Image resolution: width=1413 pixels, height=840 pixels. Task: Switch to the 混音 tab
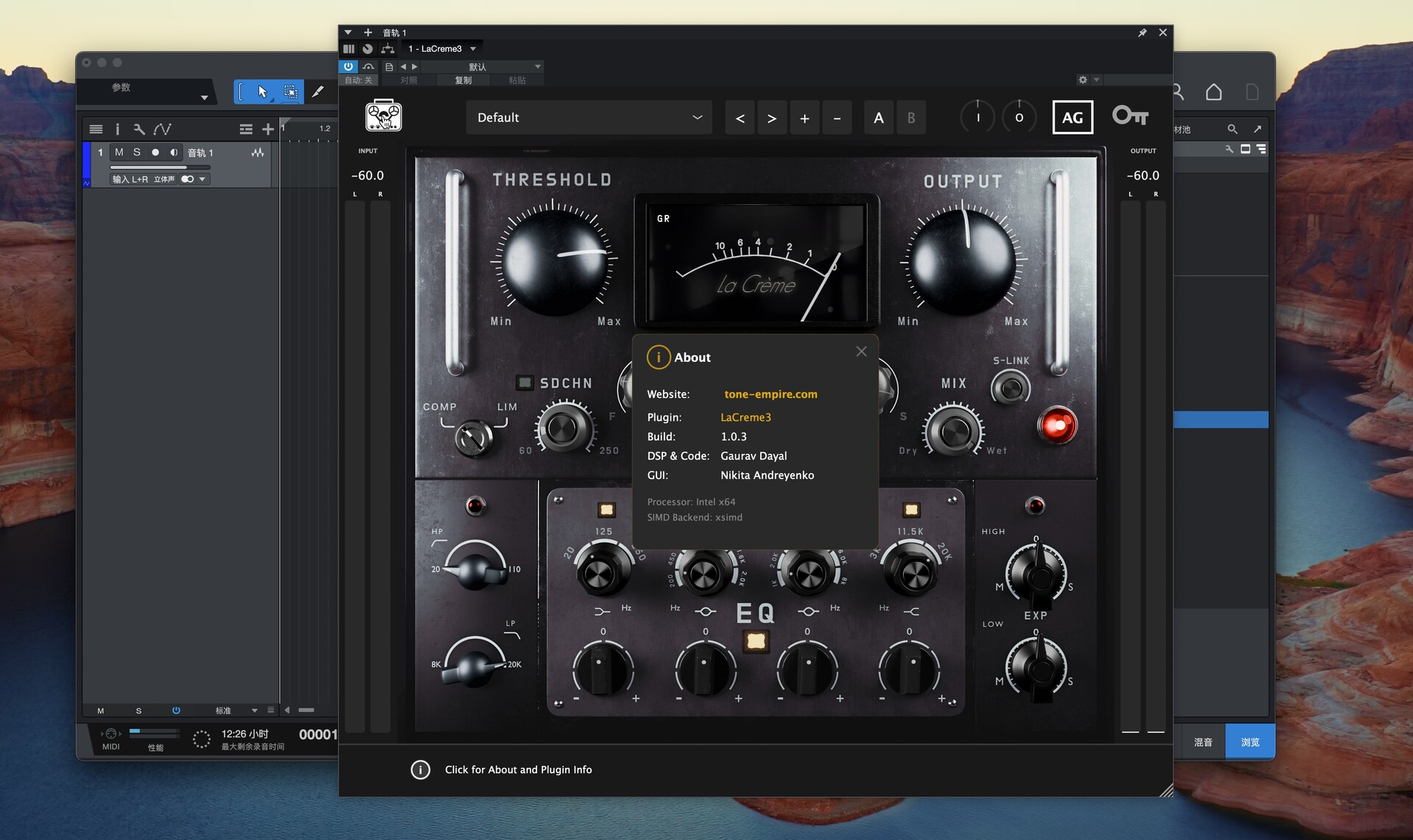[1203, 741]
